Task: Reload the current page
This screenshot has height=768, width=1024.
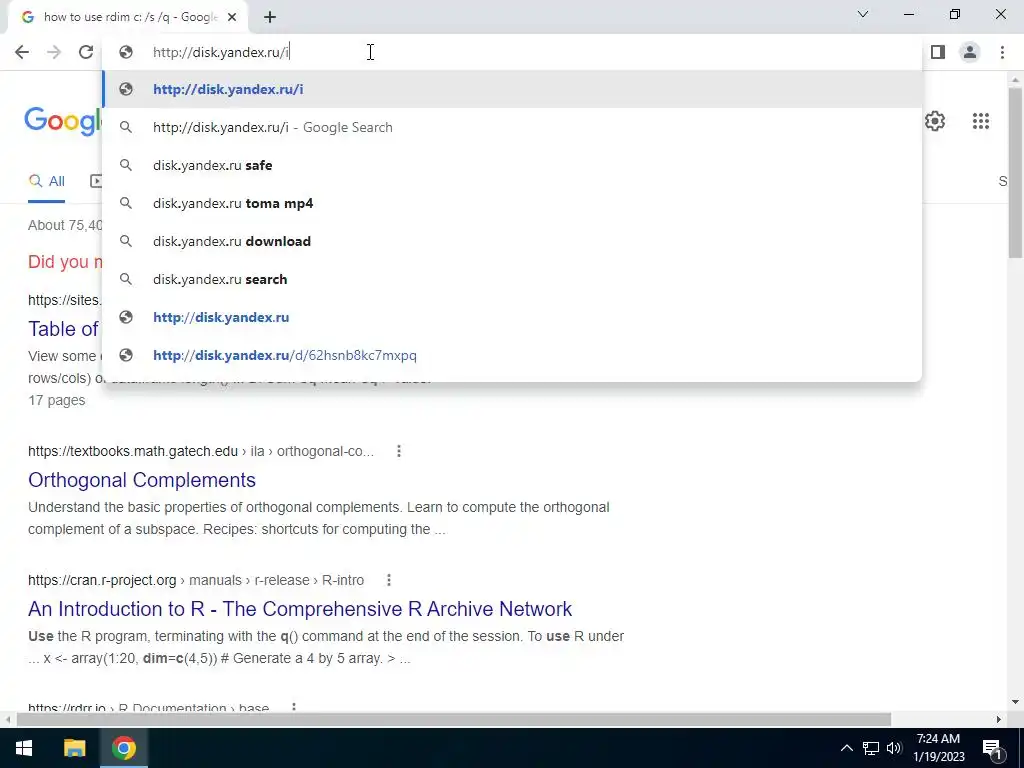Action: click(x=86, y=52)
